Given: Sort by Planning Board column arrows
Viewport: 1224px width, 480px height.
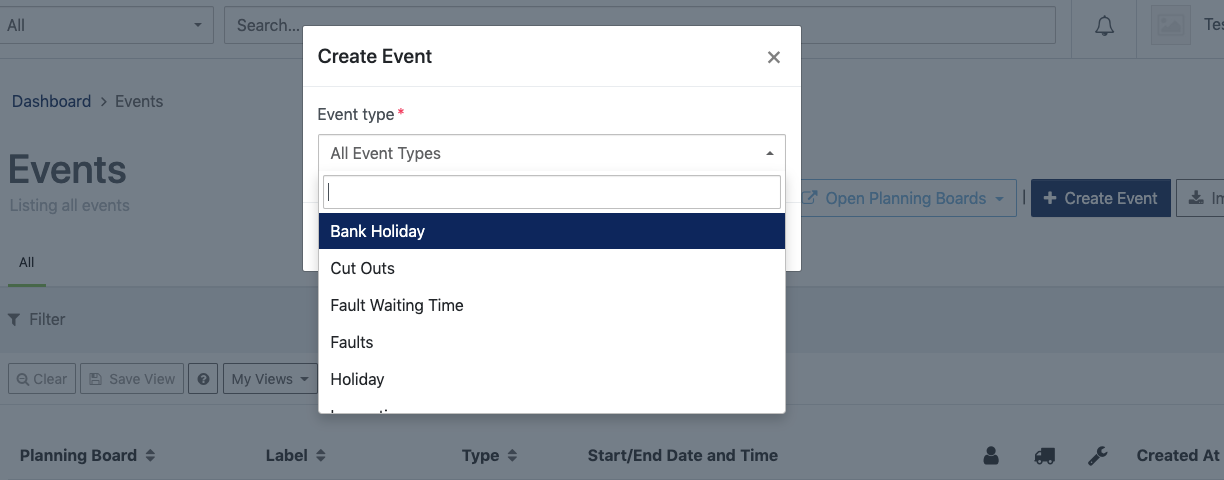Looking at the screenshot, I should [x=150, y=456].
